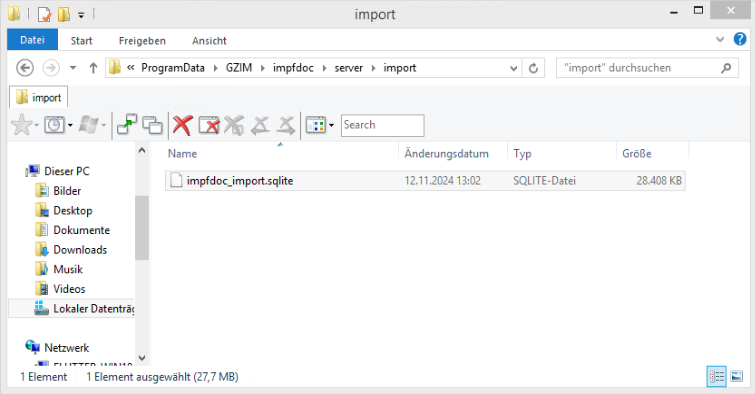Click the close window red X icon
Viewport: 755px width, 394px height.
(209, 125)
